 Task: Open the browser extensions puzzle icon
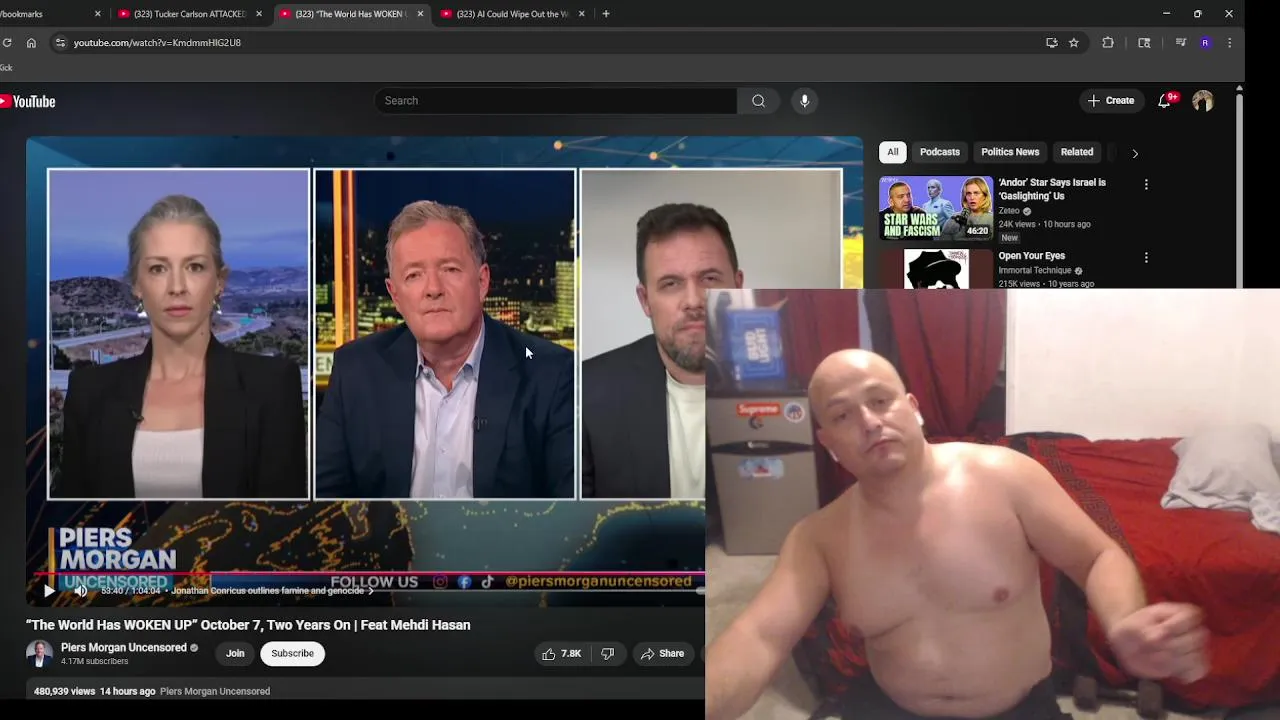tap(1108, 43)
